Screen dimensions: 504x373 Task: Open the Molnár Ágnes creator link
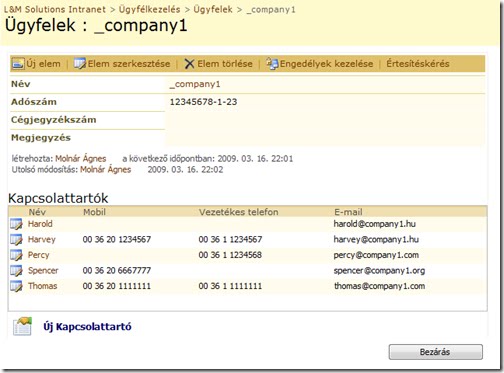(x=81, y=159)
